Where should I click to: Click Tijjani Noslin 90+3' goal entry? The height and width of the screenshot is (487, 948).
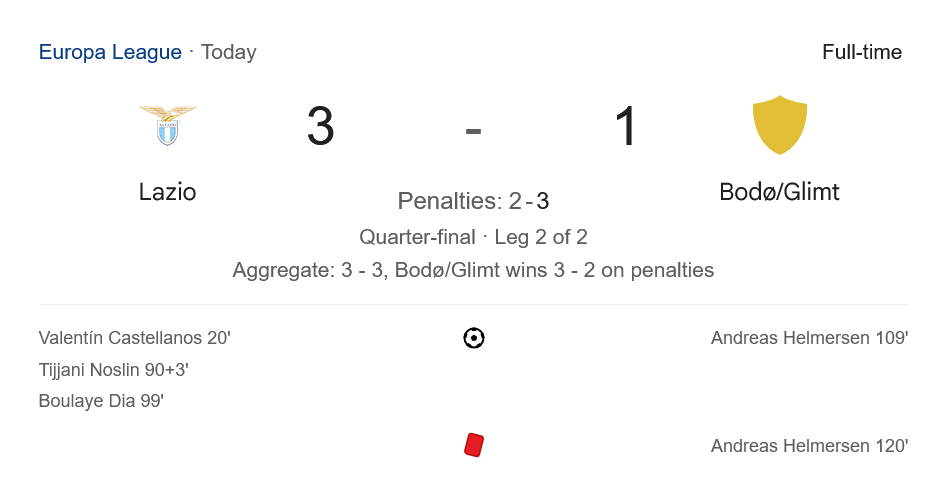[x=114, y=370]
